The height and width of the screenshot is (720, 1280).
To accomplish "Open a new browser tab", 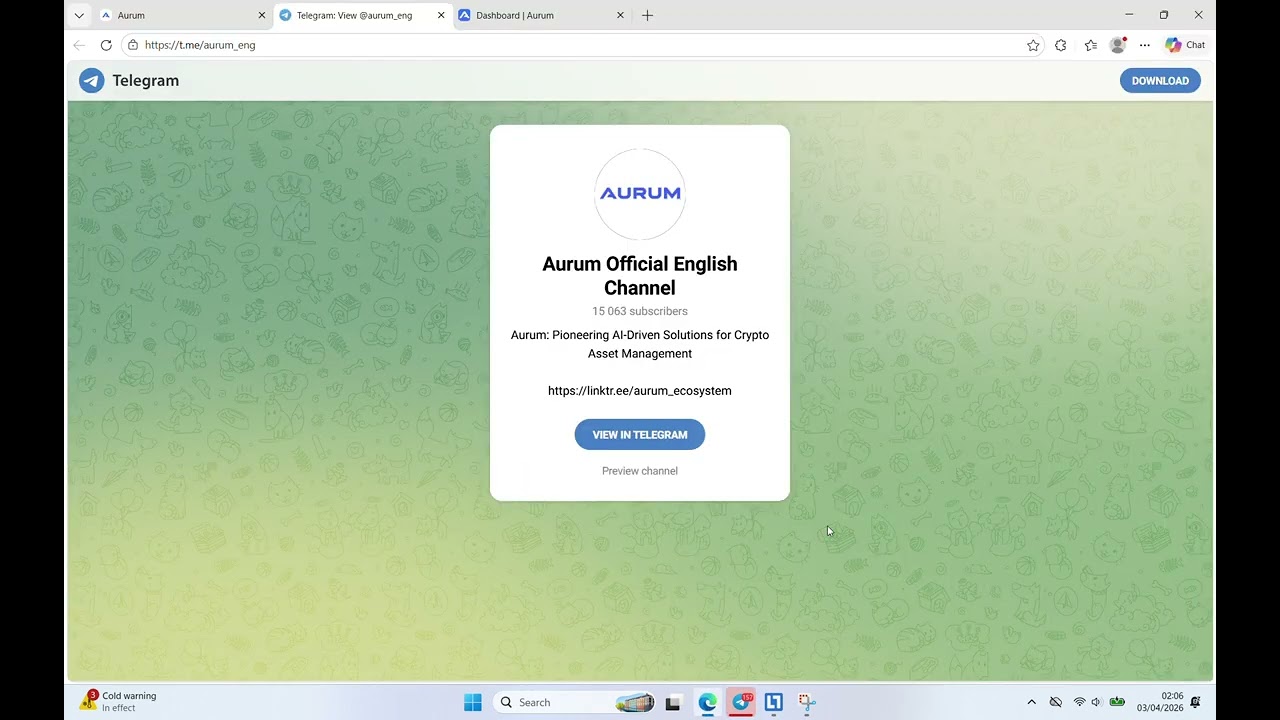I will [x=647, y=15].
